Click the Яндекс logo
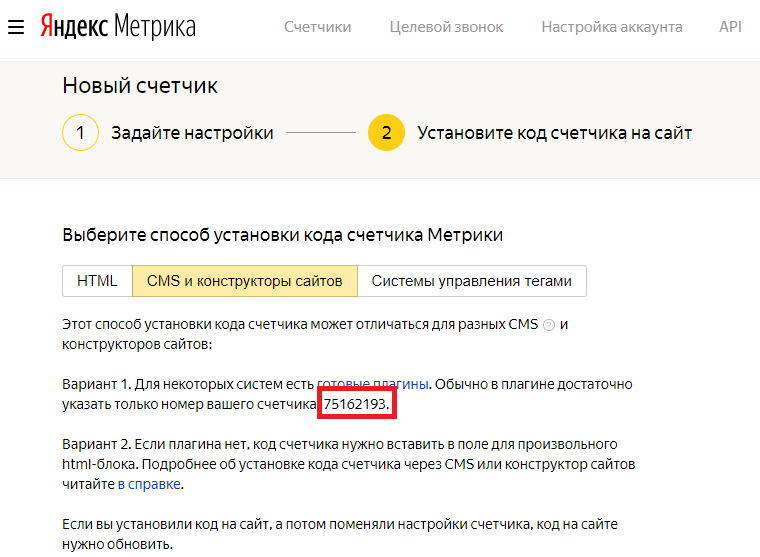Image resolution: width=760 pixels, height=557 pixels. [74, 27]
